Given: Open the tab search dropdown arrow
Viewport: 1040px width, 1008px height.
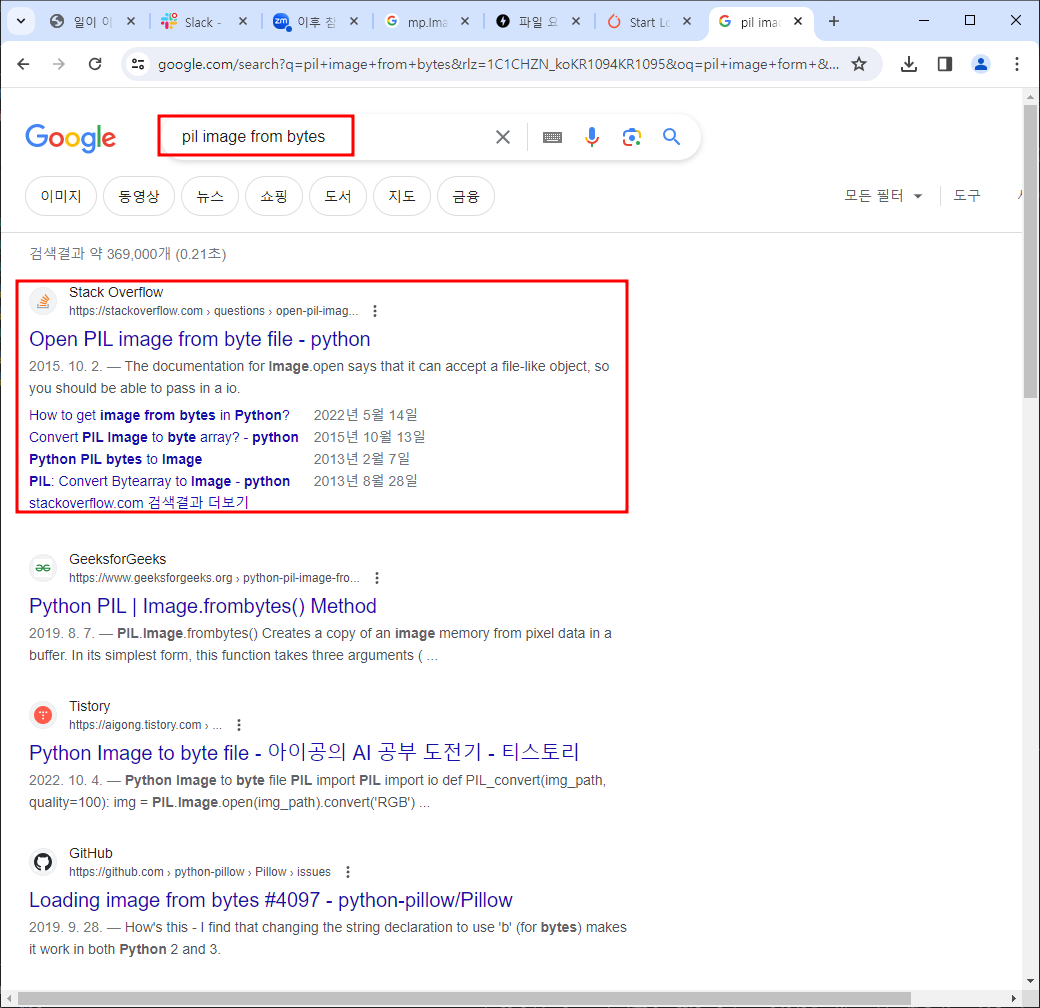Looking at the screenshot, I should pos(21,21).
